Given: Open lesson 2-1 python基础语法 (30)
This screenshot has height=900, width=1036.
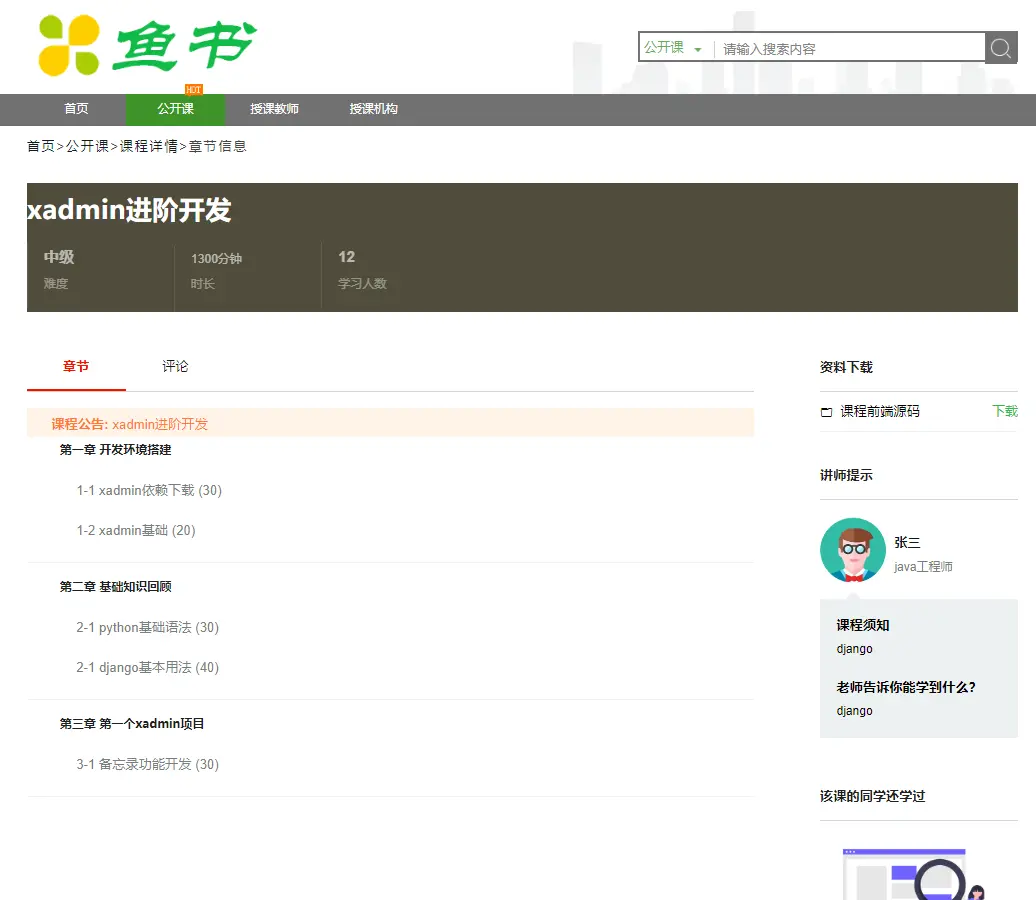Looking at the screenshot, I should 147,627.
